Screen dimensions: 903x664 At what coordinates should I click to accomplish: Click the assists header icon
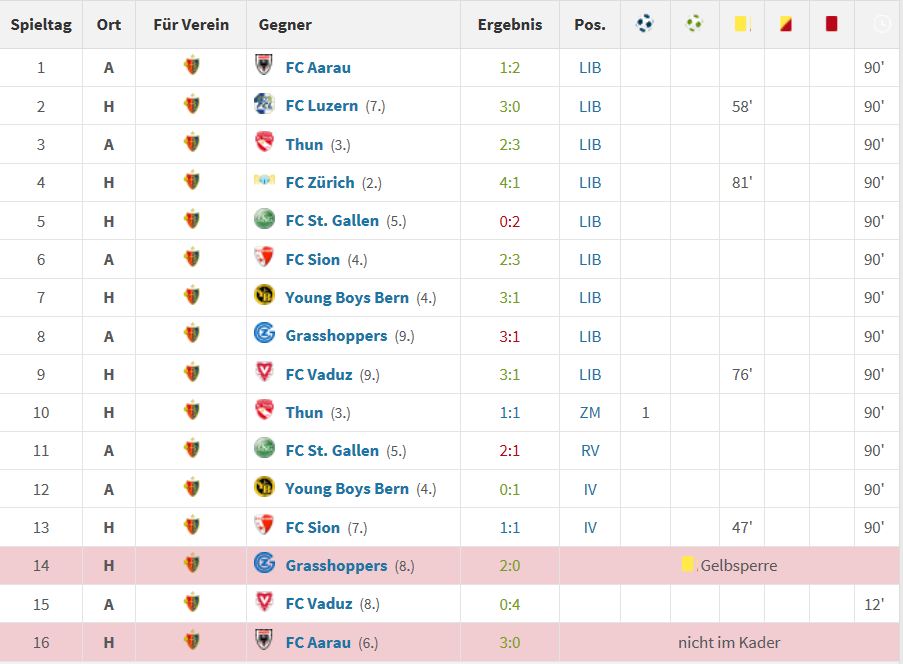click(694, 23)
